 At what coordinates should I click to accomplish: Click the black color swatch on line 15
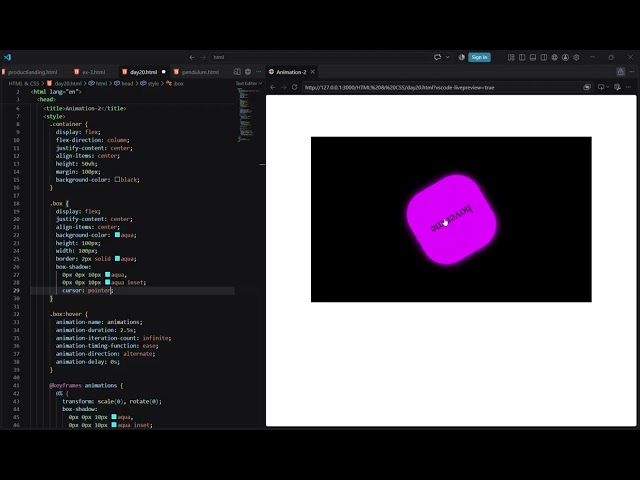point(117,179)
